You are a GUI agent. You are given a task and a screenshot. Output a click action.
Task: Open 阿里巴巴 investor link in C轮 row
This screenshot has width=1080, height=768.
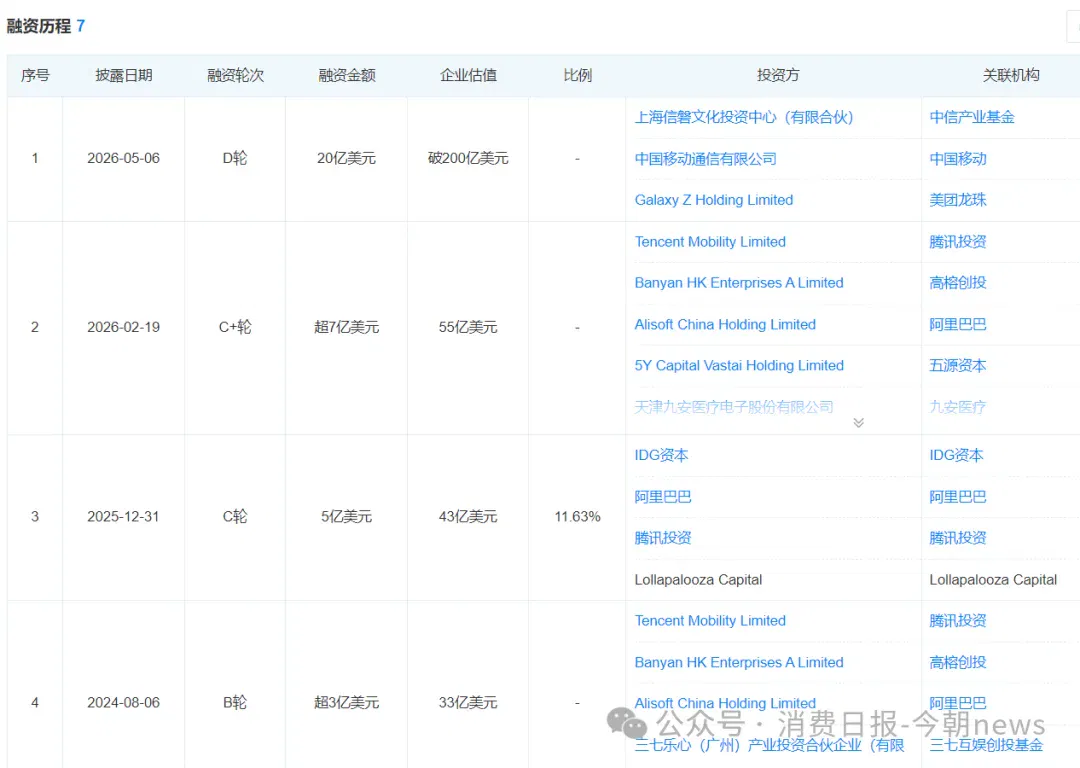click(x=663, y=497)
